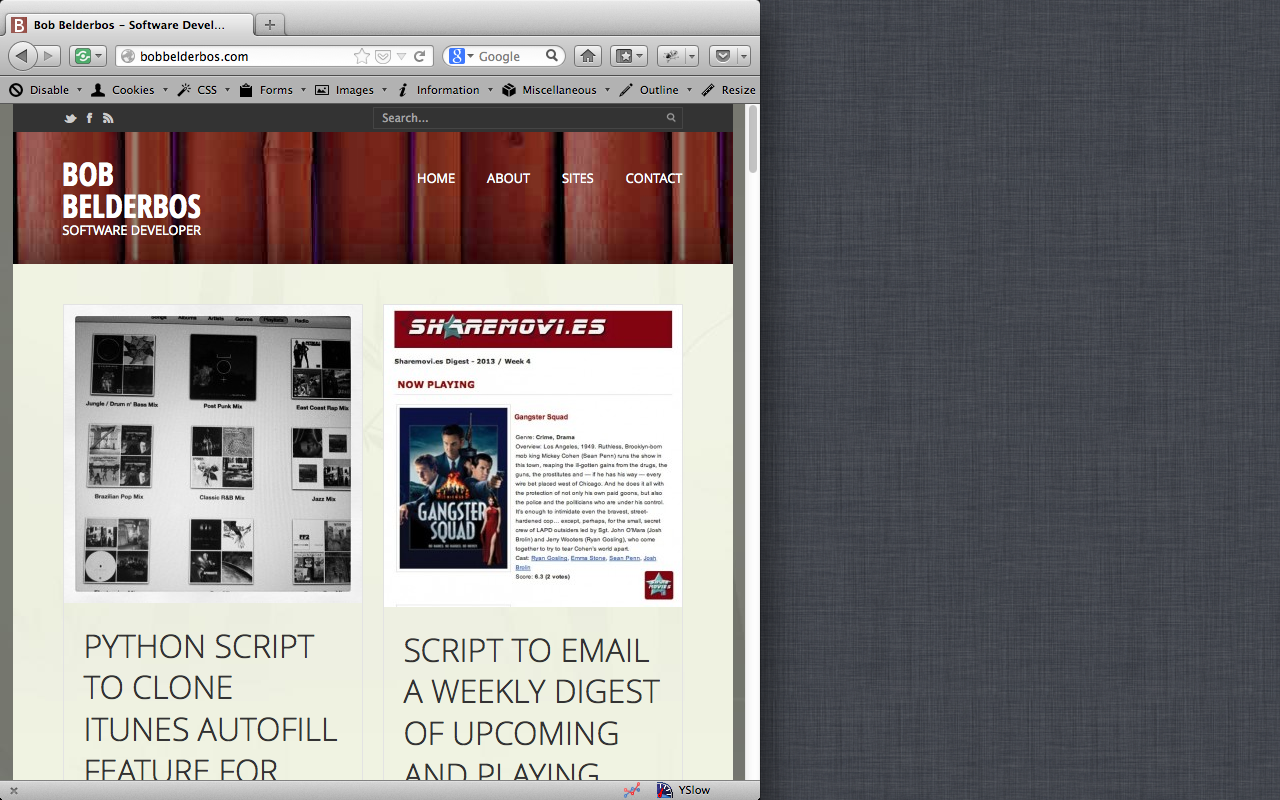Select the Bob Belderbos browser tab
This screenshot has width=1280, height=800.
coord(130,25)
